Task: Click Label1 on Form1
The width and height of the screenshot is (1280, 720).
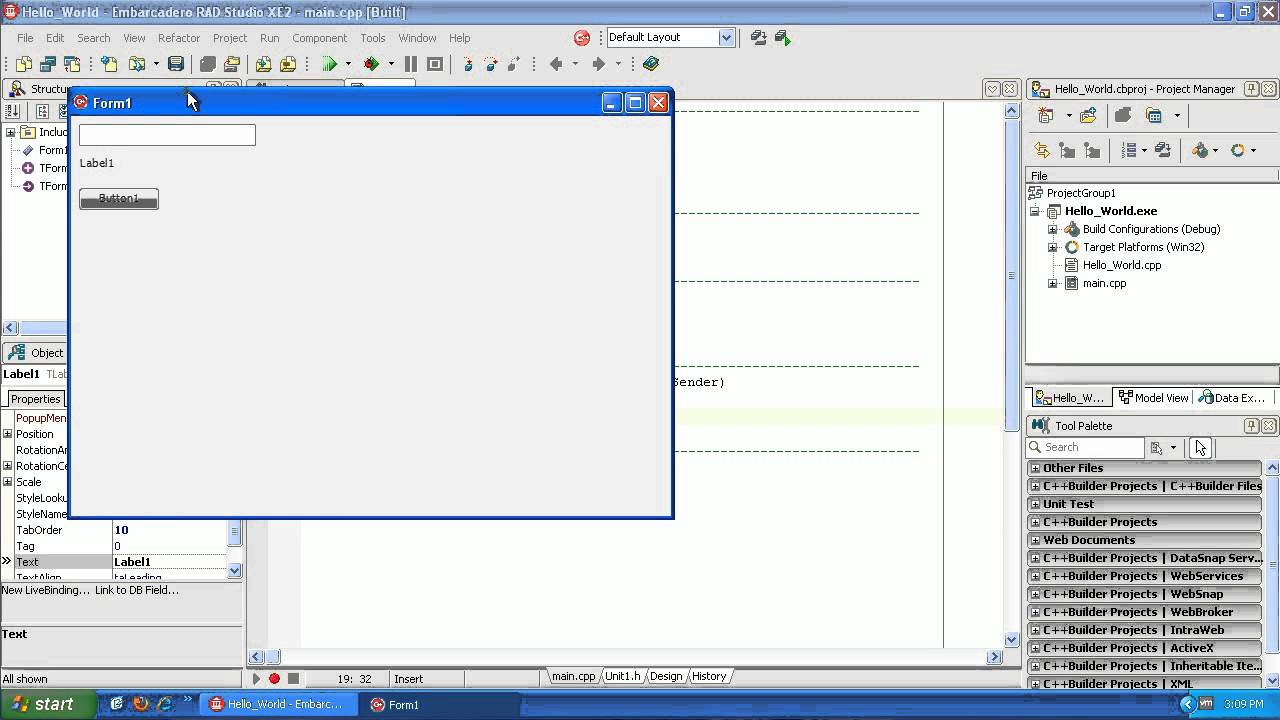Action: point(97,163)
